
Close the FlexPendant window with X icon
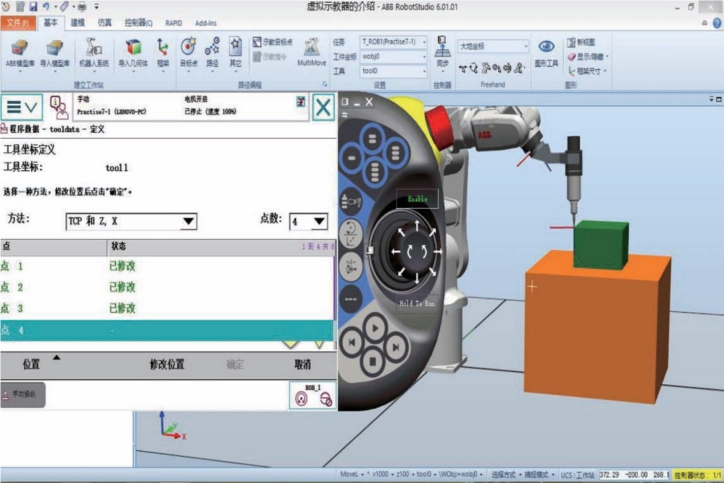click(322, 107)
